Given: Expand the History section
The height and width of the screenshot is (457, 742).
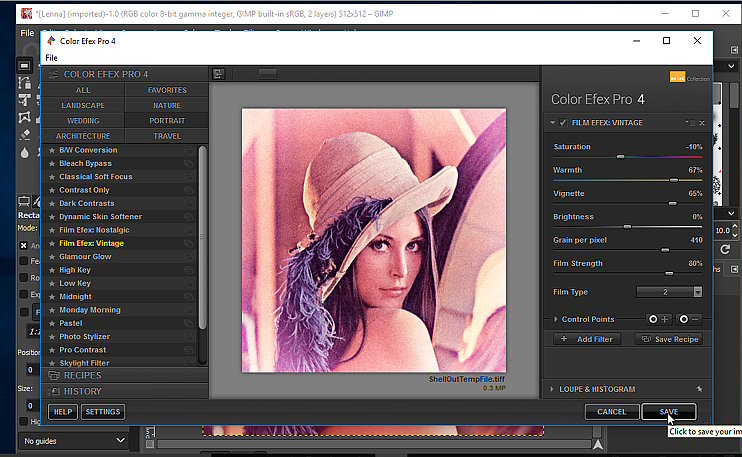Looking at the screenshot, I should [x=125, y=391].
